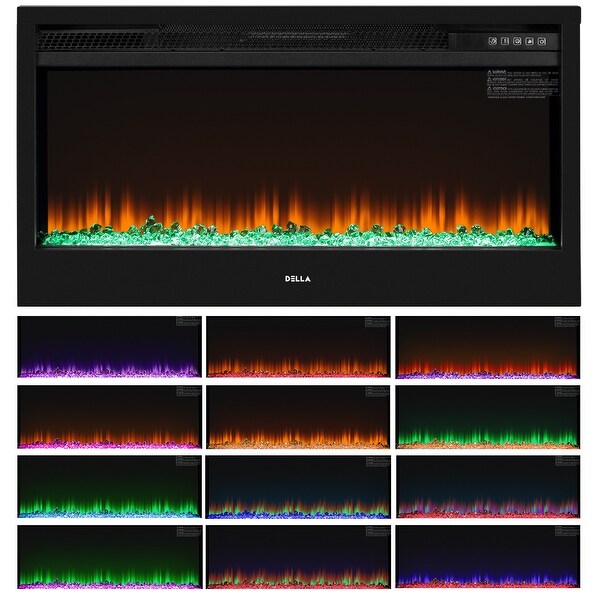Tap the thermometer temperature icon
This screenshot has height=600, width=600.
click(x=505, y=41)
